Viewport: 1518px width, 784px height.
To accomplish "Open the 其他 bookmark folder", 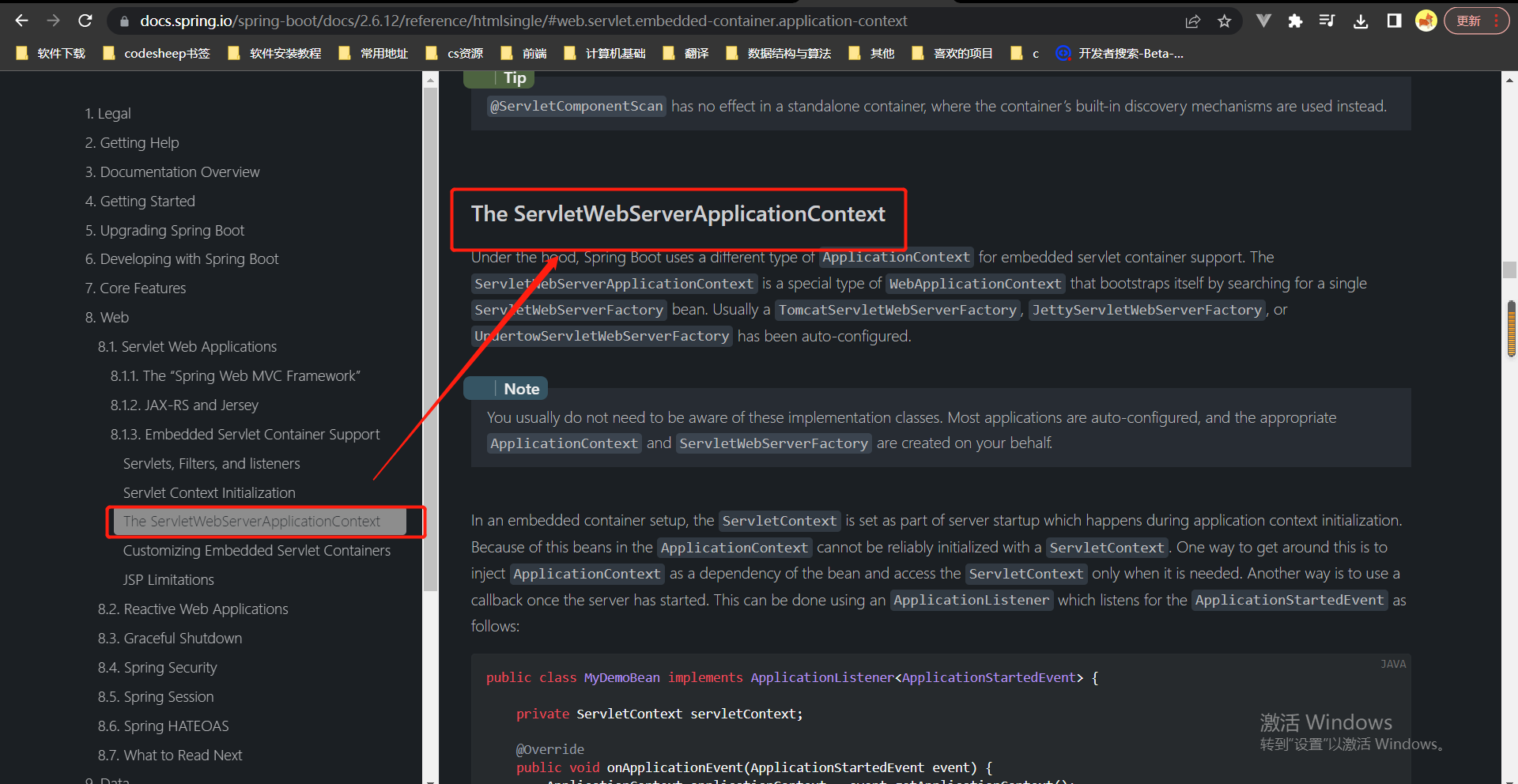I will pos(871,53).
